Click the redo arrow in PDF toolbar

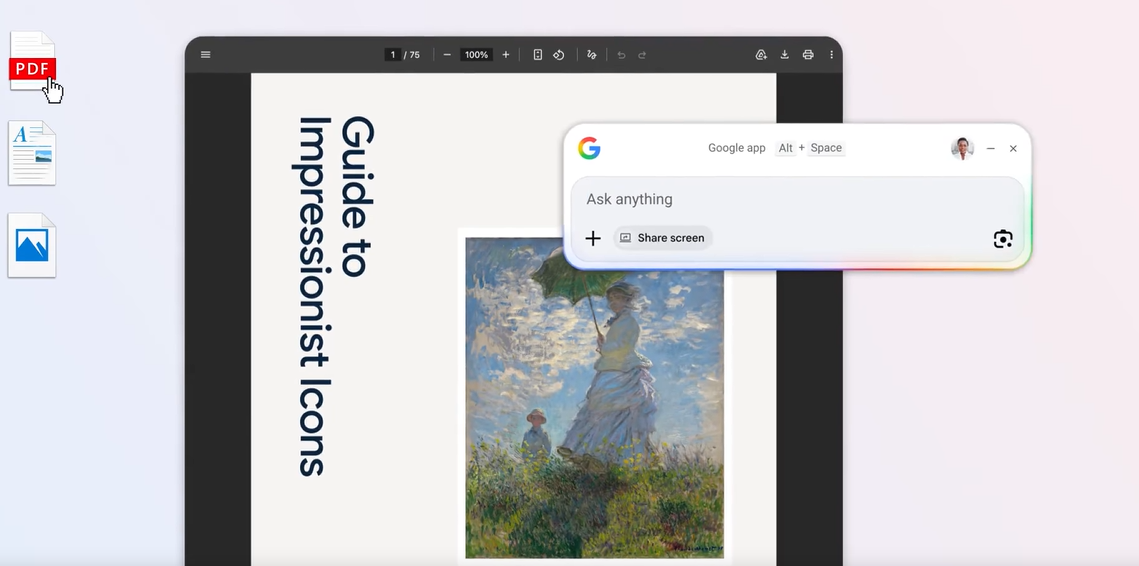[642, 54]
